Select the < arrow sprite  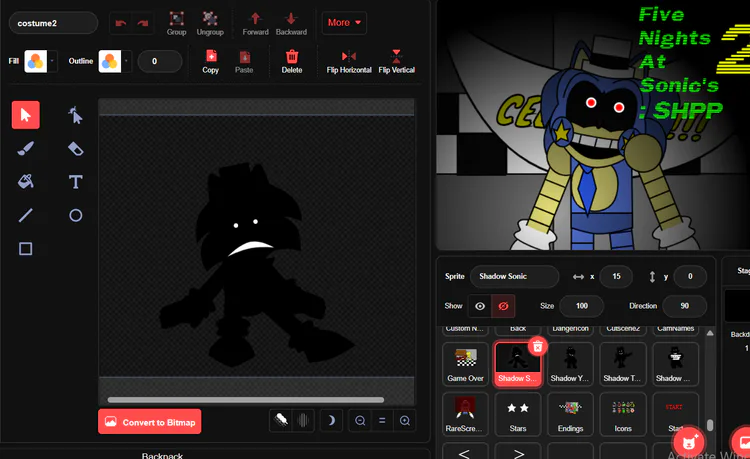pos(465,451)
